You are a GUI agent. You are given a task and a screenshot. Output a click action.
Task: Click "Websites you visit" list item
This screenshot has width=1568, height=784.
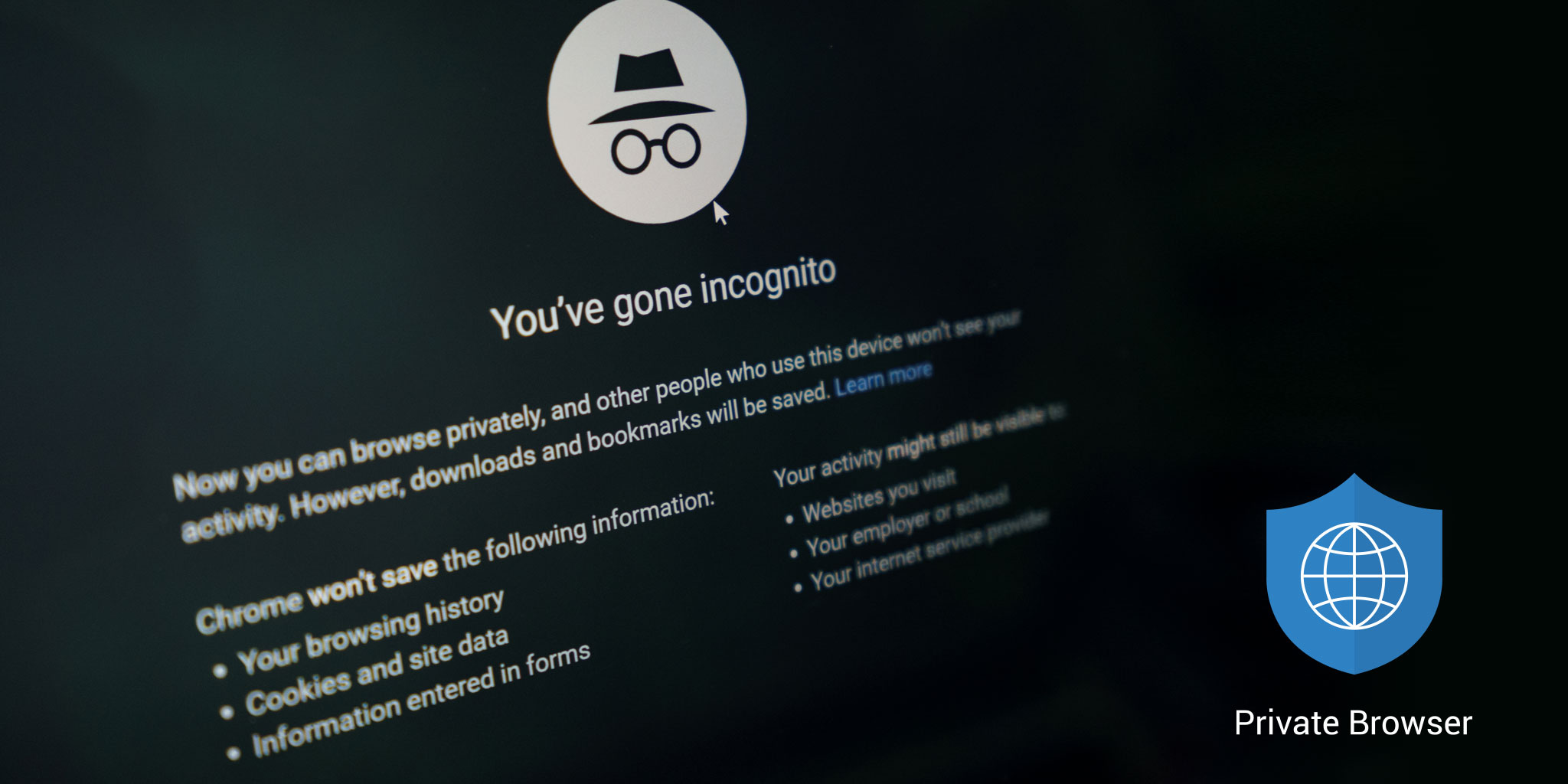(879, 498)
